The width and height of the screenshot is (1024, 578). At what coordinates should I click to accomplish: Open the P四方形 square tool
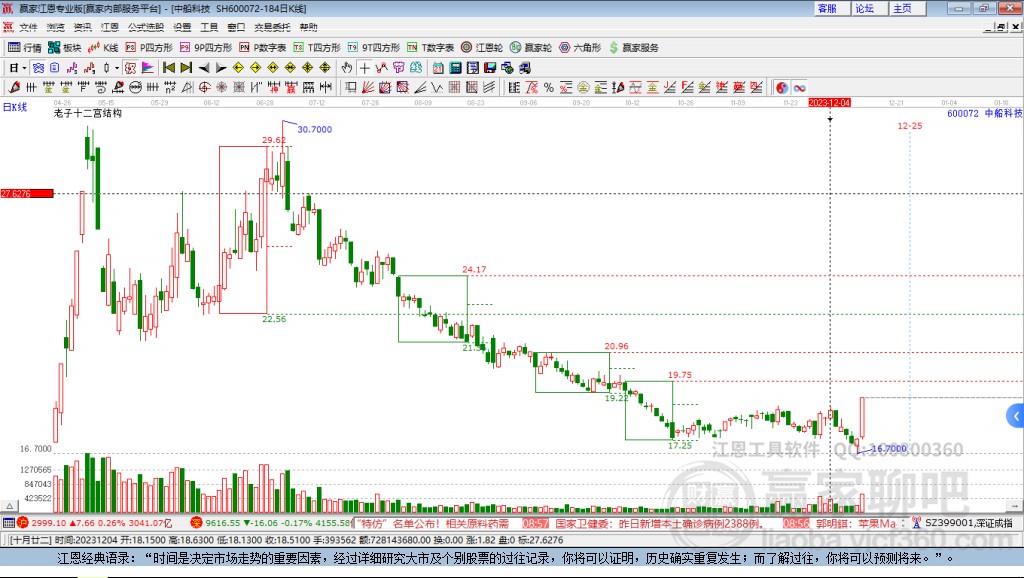(149, 48)
